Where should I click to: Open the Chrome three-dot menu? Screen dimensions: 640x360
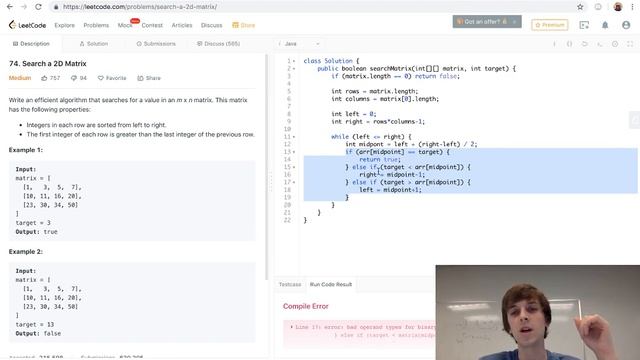point(632,7)
